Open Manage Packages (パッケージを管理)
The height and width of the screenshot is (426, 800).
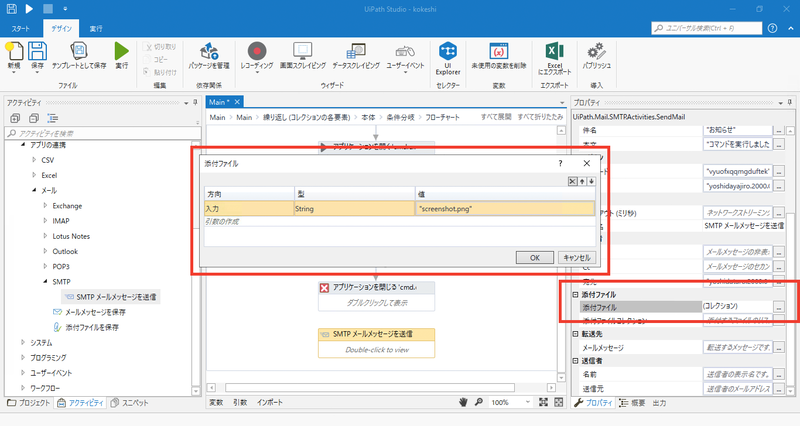tap(209, 51)
